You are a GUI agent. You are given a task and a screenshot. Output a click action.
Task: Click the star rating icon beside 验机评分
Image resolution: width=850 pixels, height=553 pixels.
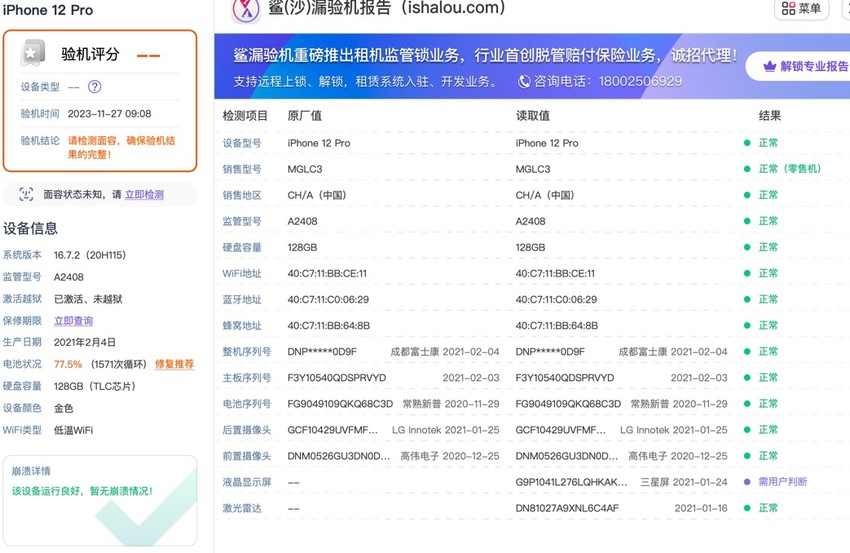pos(33,53)
